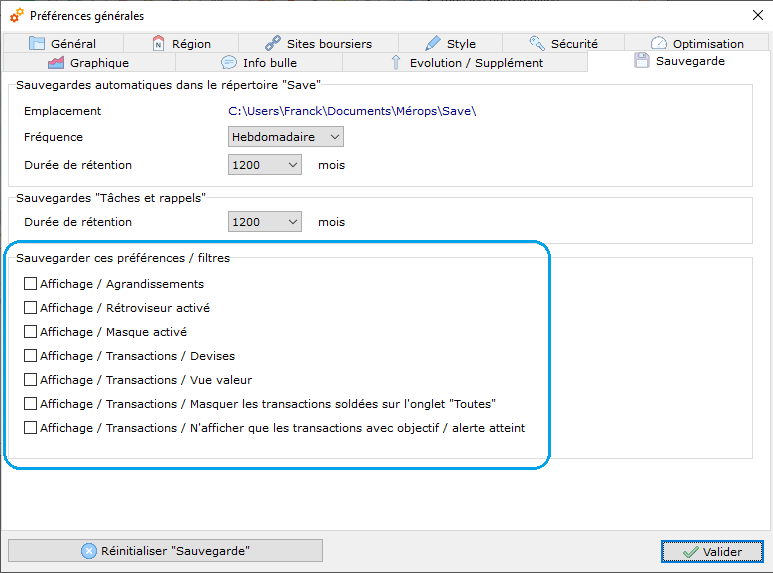
Task: Open the Graphique tab
Action: tap(89, 63)
